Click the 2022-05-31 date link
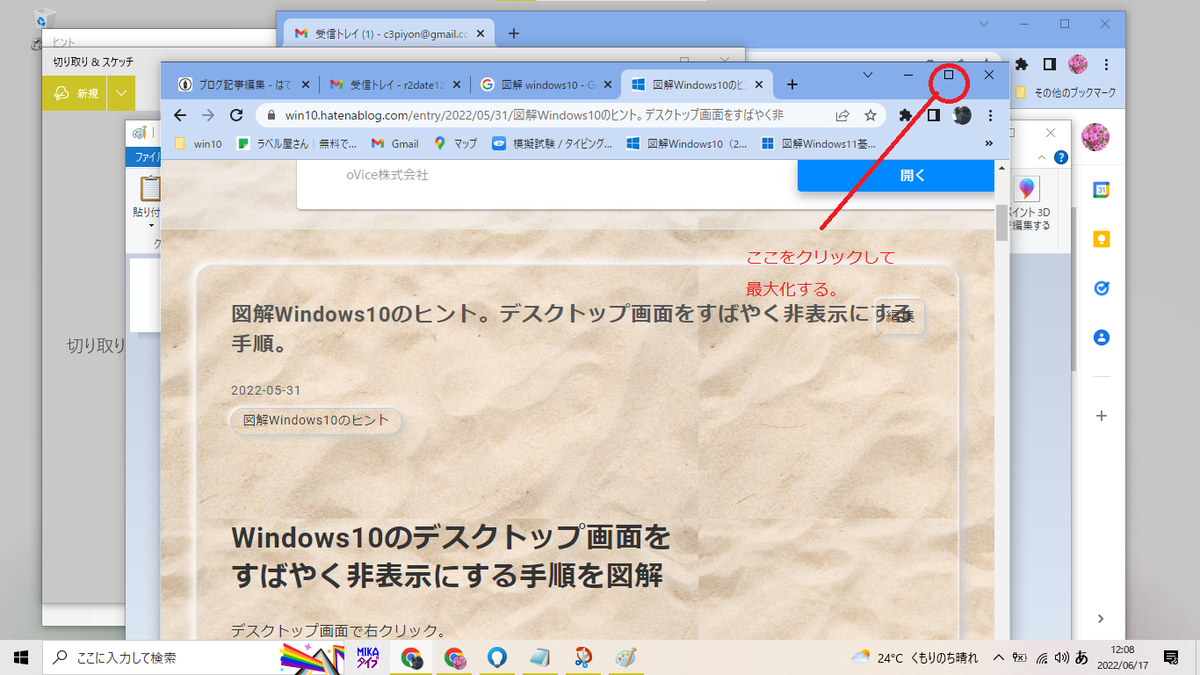Image resolution: width=1200 pixels, height=675 pixels. 265,390
